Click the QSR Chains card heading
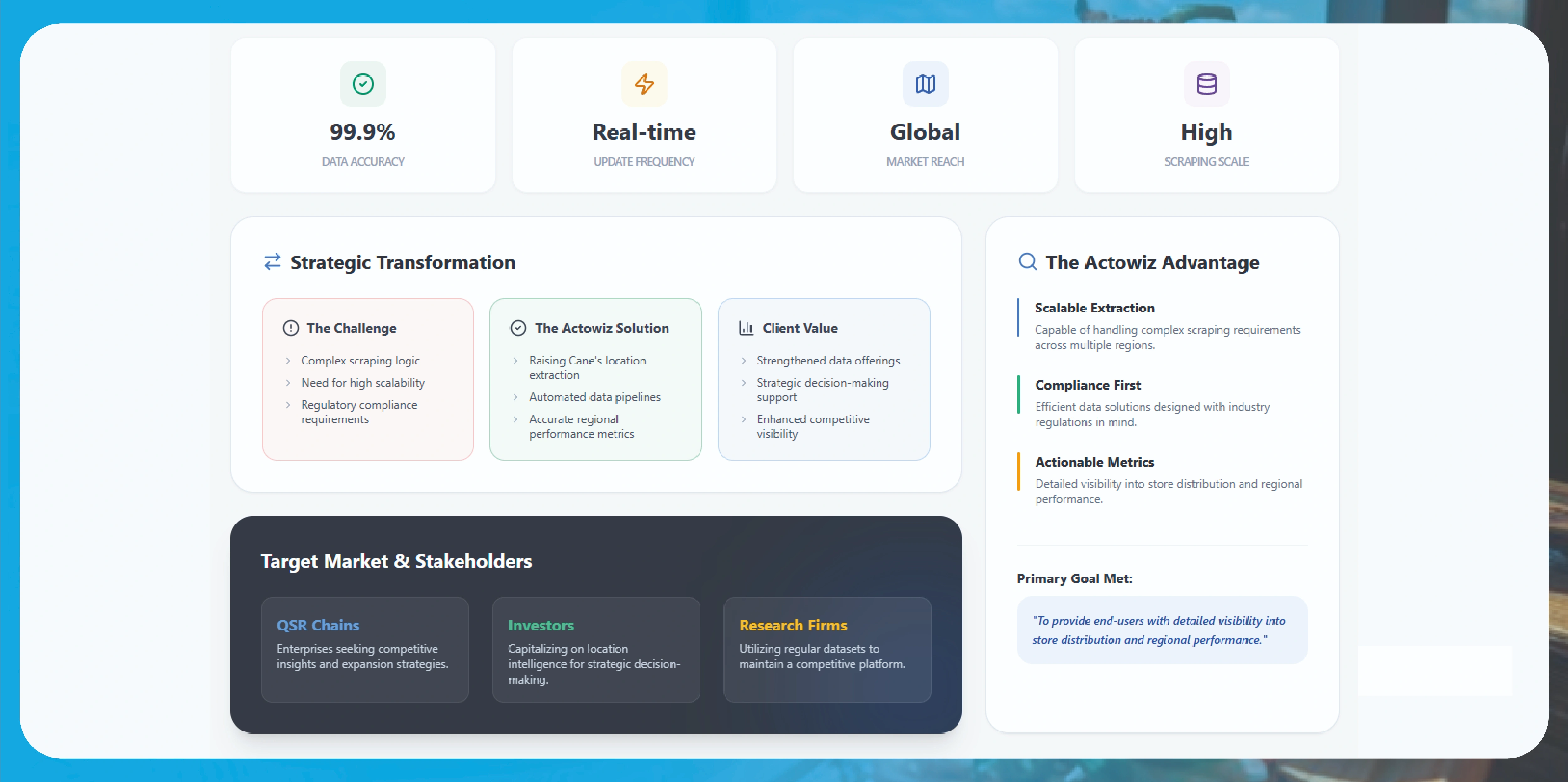This screenshot has width=1568, height=782. 318,625
